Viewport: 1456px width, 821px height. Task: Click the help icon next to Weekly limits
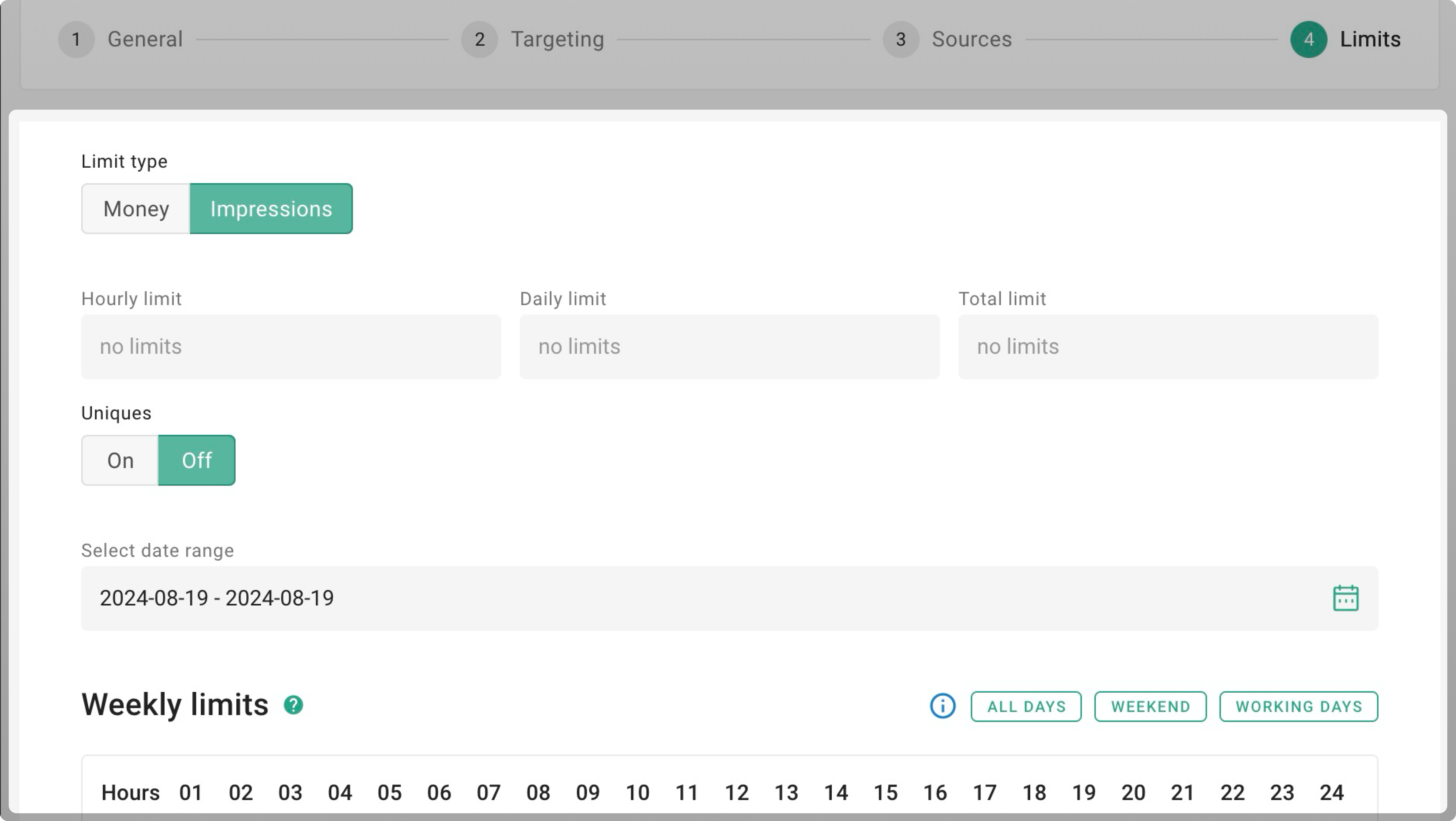[x=294, y=705]
